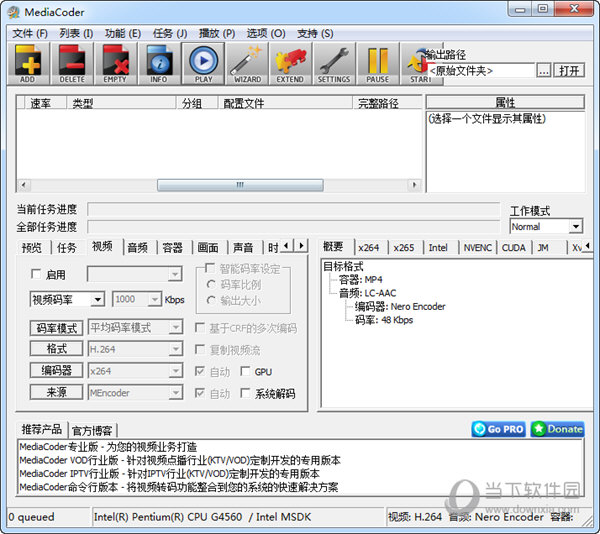Open the 播放 (P) menu

pyautogui.click(x=217, y=34)
